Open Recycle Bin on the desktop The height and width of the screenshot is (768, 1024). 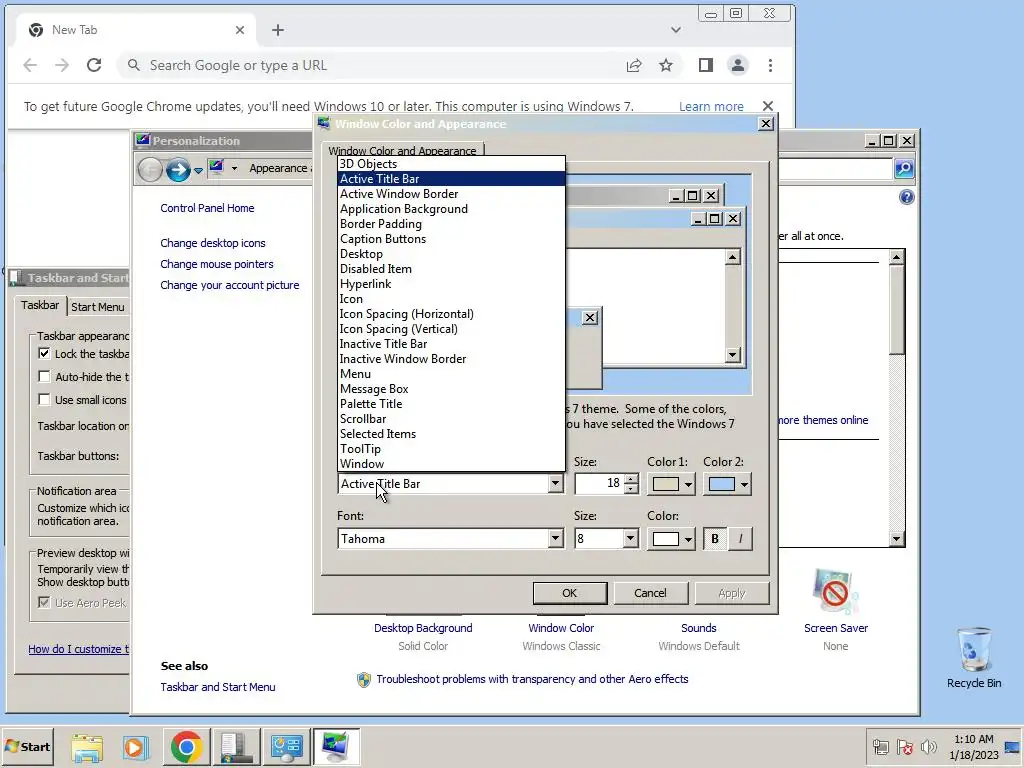pos(974,657)
